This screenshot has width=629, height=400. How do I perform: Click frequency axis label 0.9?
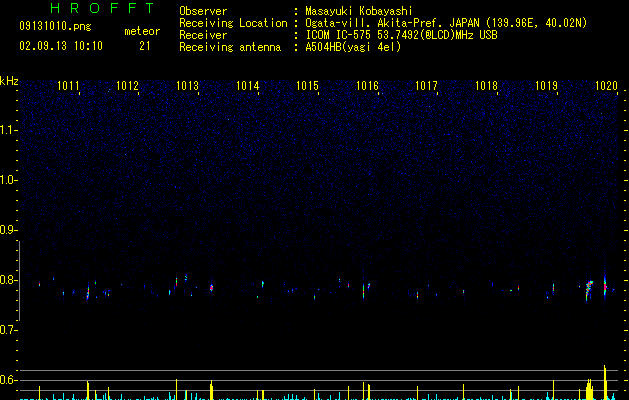pyautogui.click(x=9, y=230)
